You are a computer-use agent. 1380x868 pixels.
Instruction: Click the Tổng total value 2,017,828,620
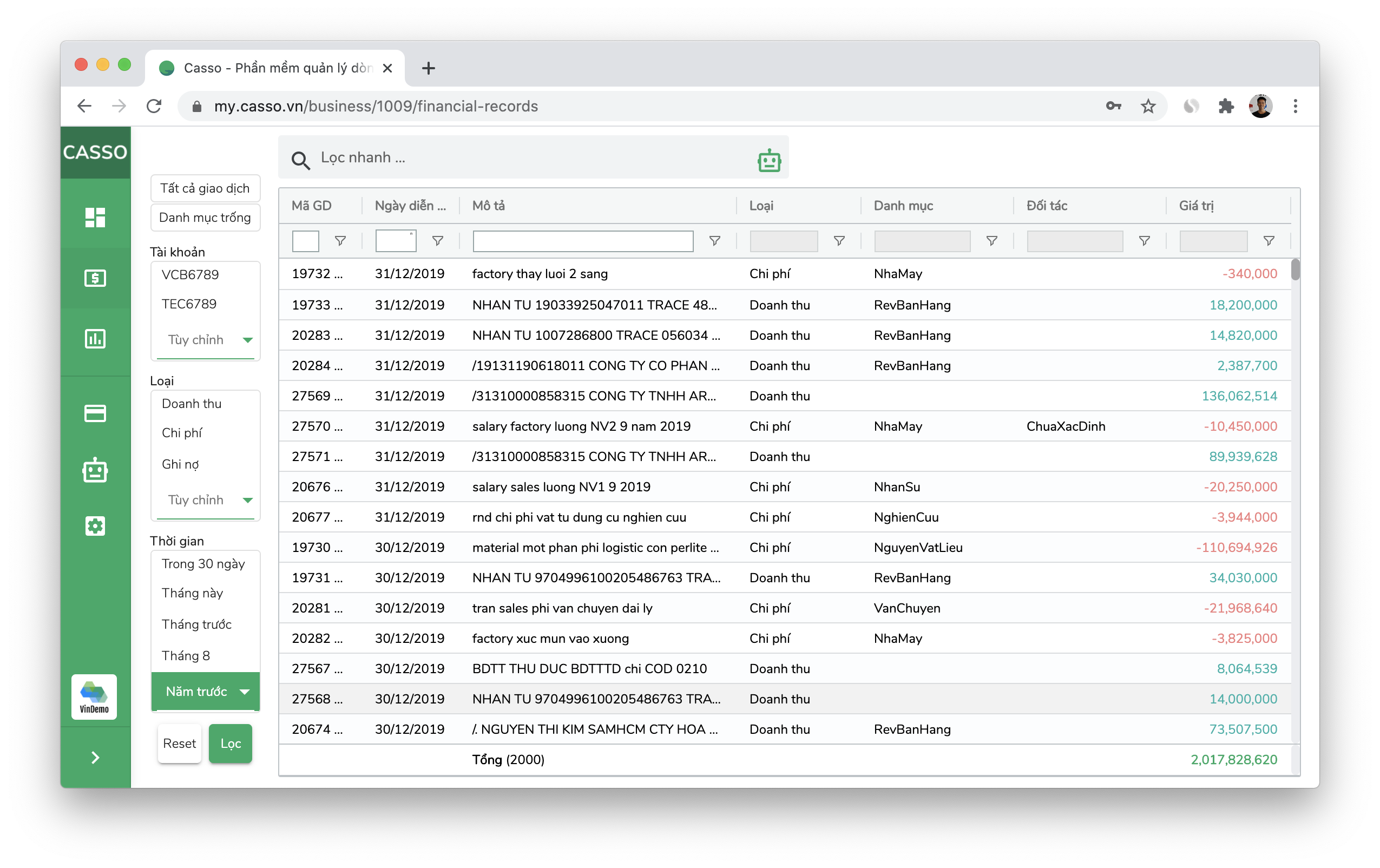(x=1233, y=760)
